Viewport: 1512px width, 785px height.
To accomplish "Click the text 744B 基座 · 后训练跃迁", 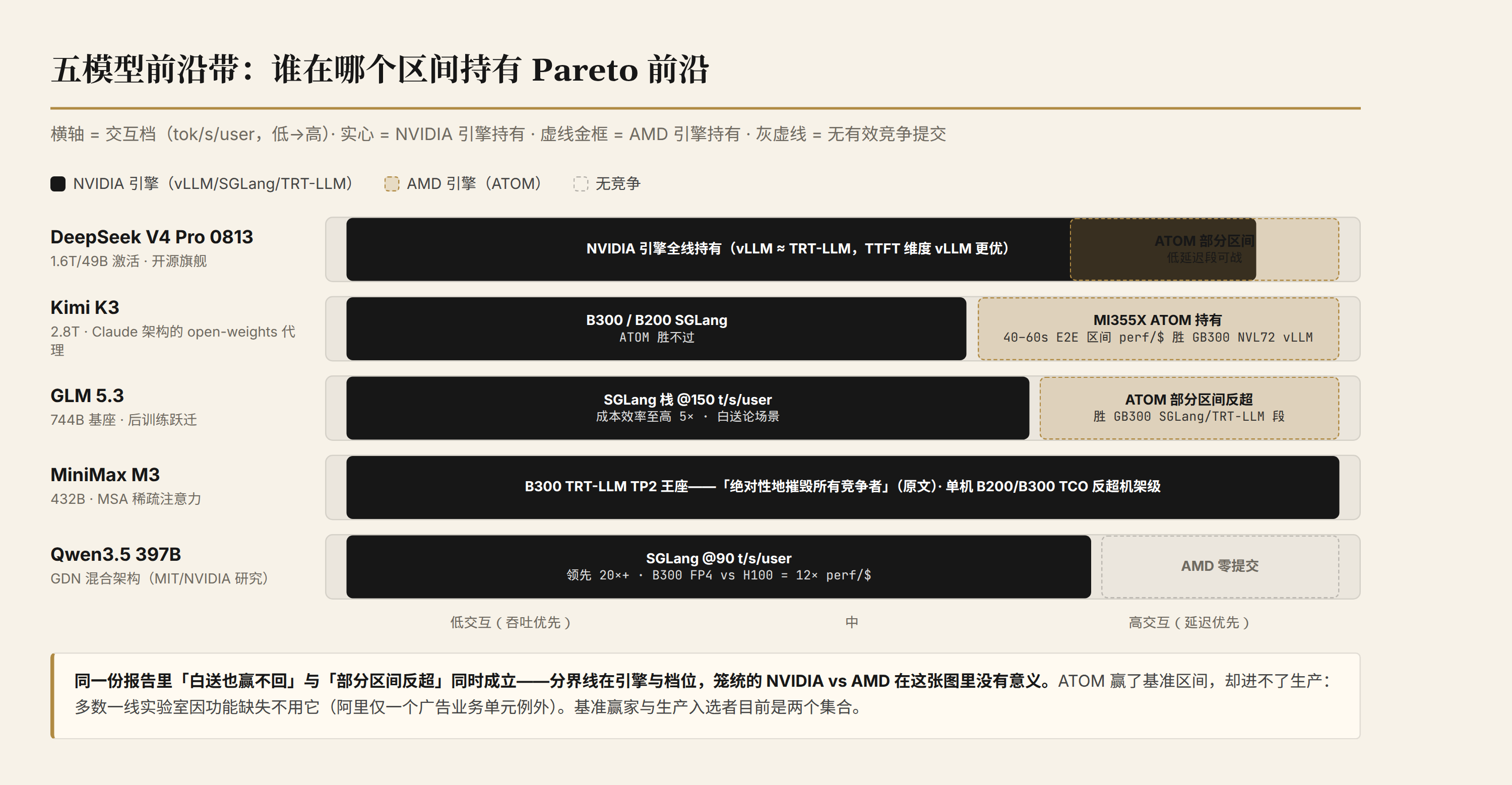I will click(x=124, y=420).
